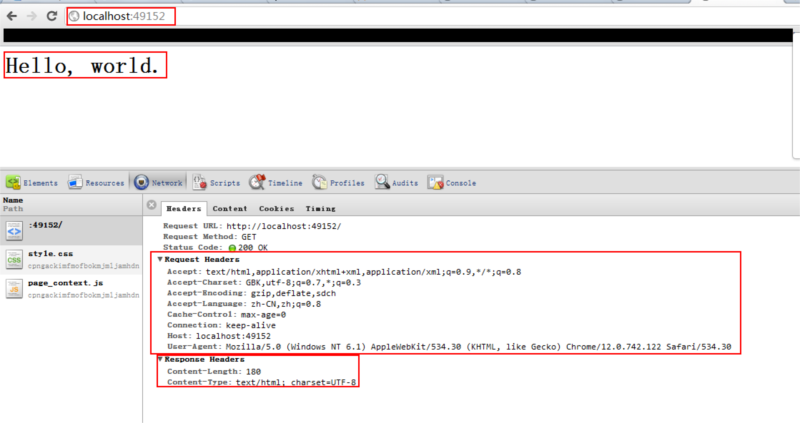Screen dimensions: 800x423
Task: Click the JS file icon
Action: (x=14, y=288)
